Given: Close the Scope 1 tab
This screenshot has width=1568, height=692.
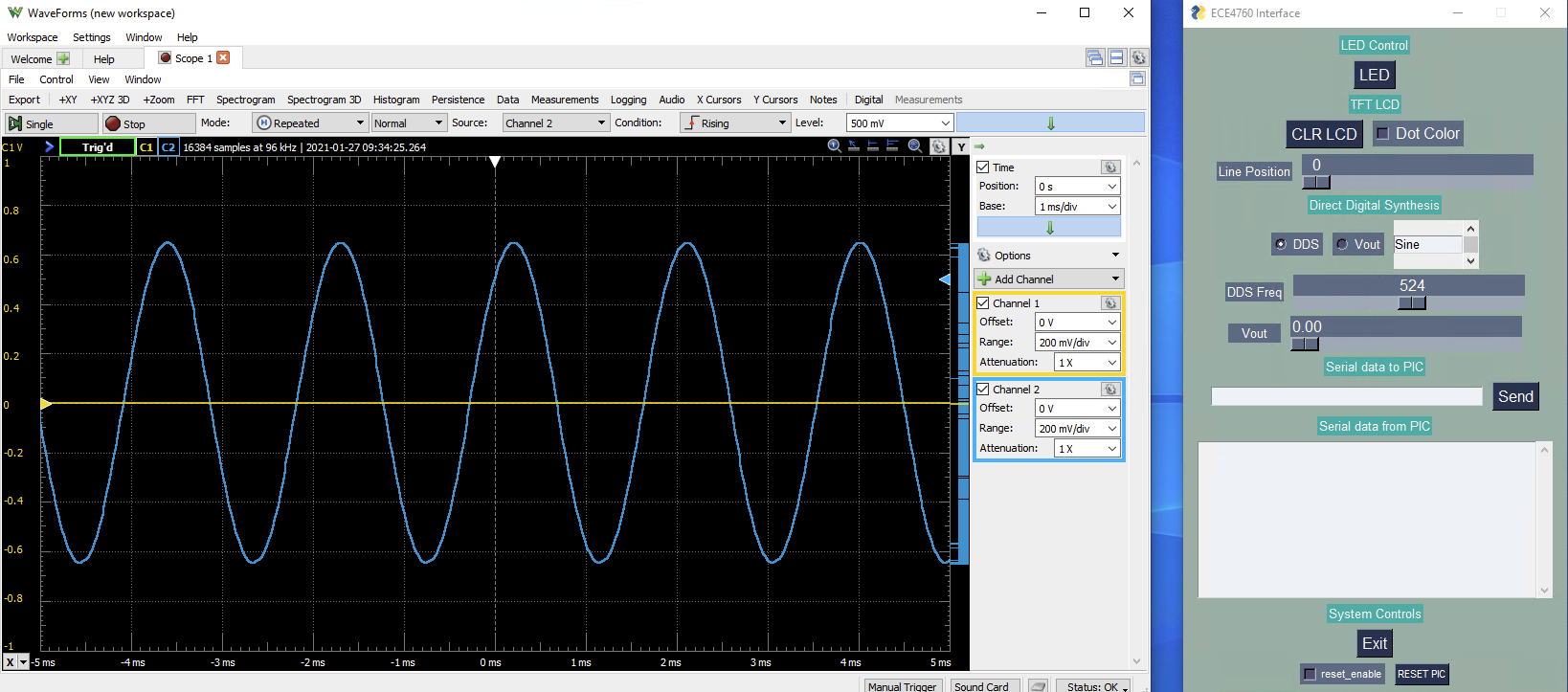Looking at the screenshot, I should [x=223, y=58].
